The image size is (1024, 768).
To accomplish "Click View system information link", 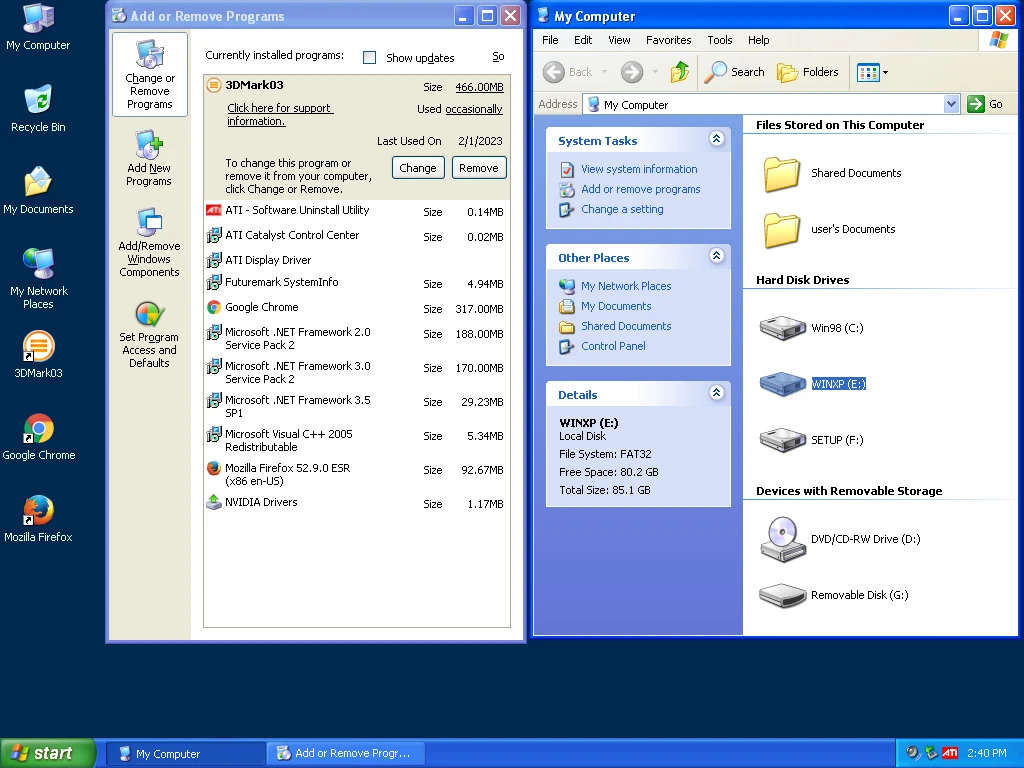I will 639,169.
